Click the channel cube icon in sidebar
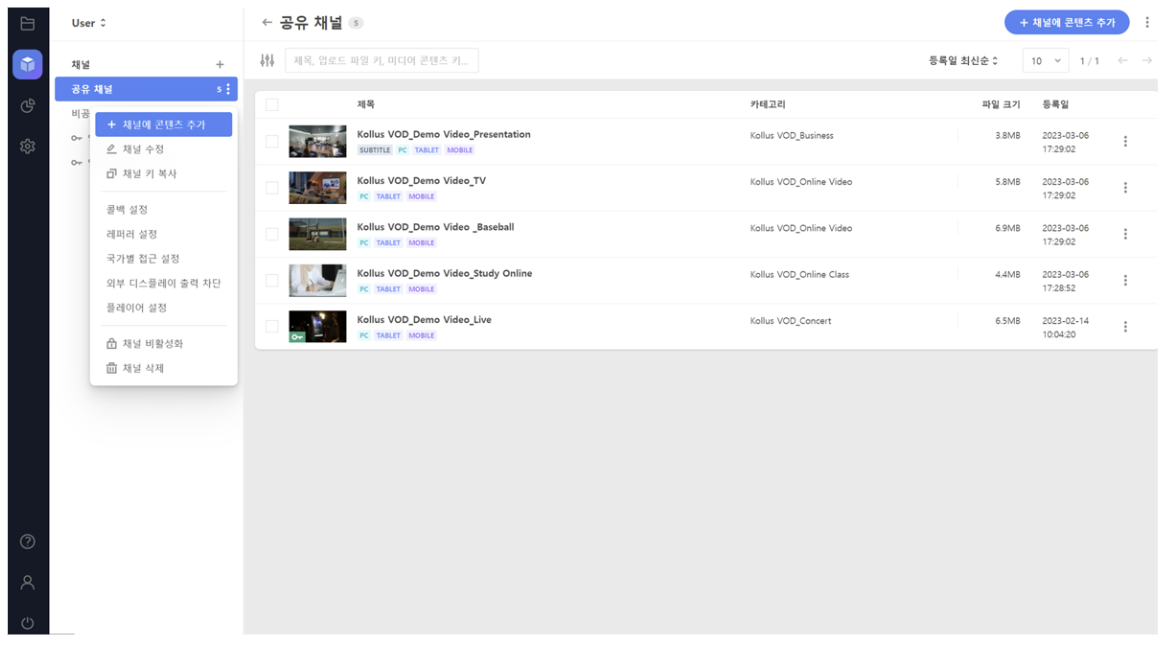1164x645 pixels. [x=28, y=64]
